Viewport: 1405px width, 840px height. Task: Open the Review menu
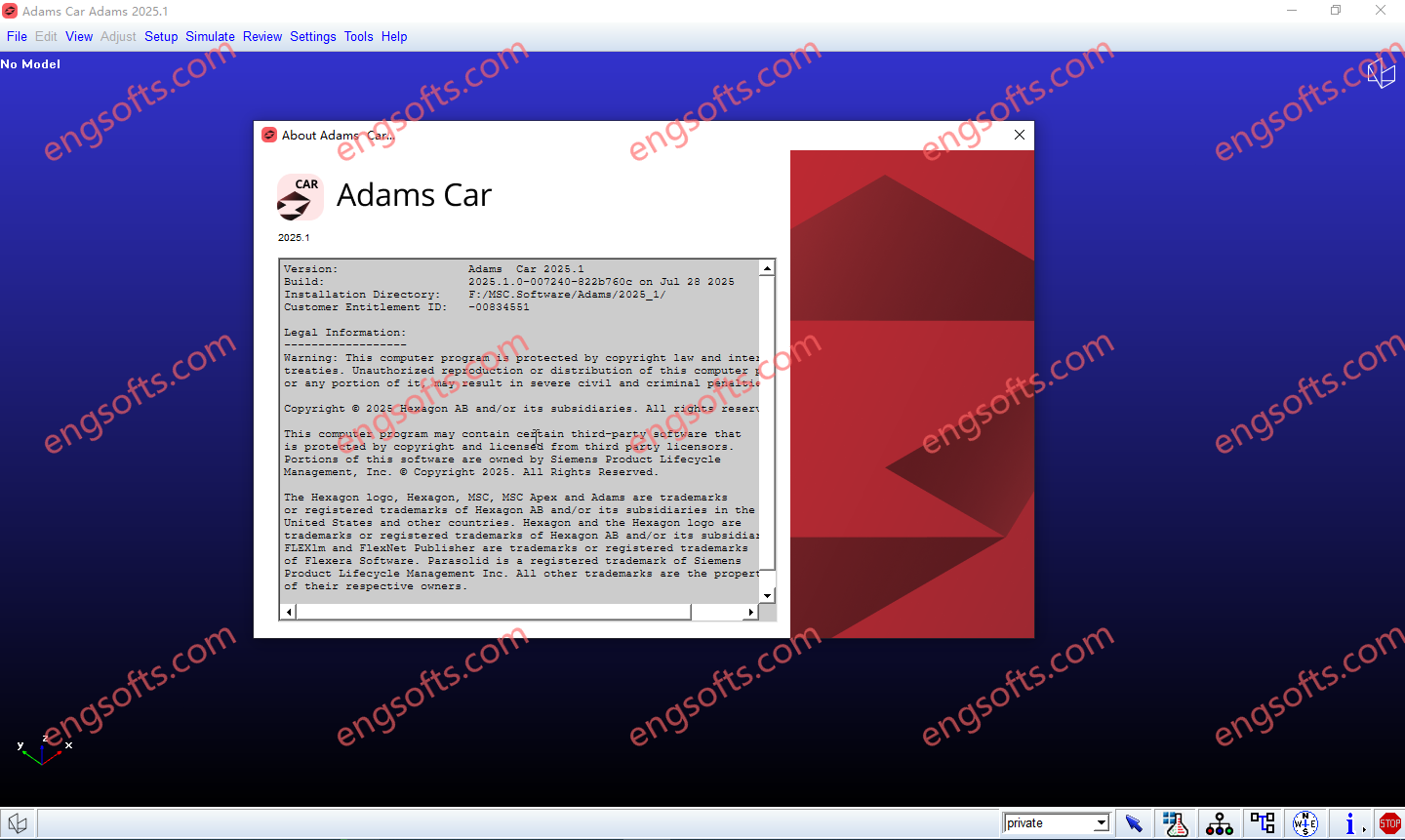[x=262, y=36]
